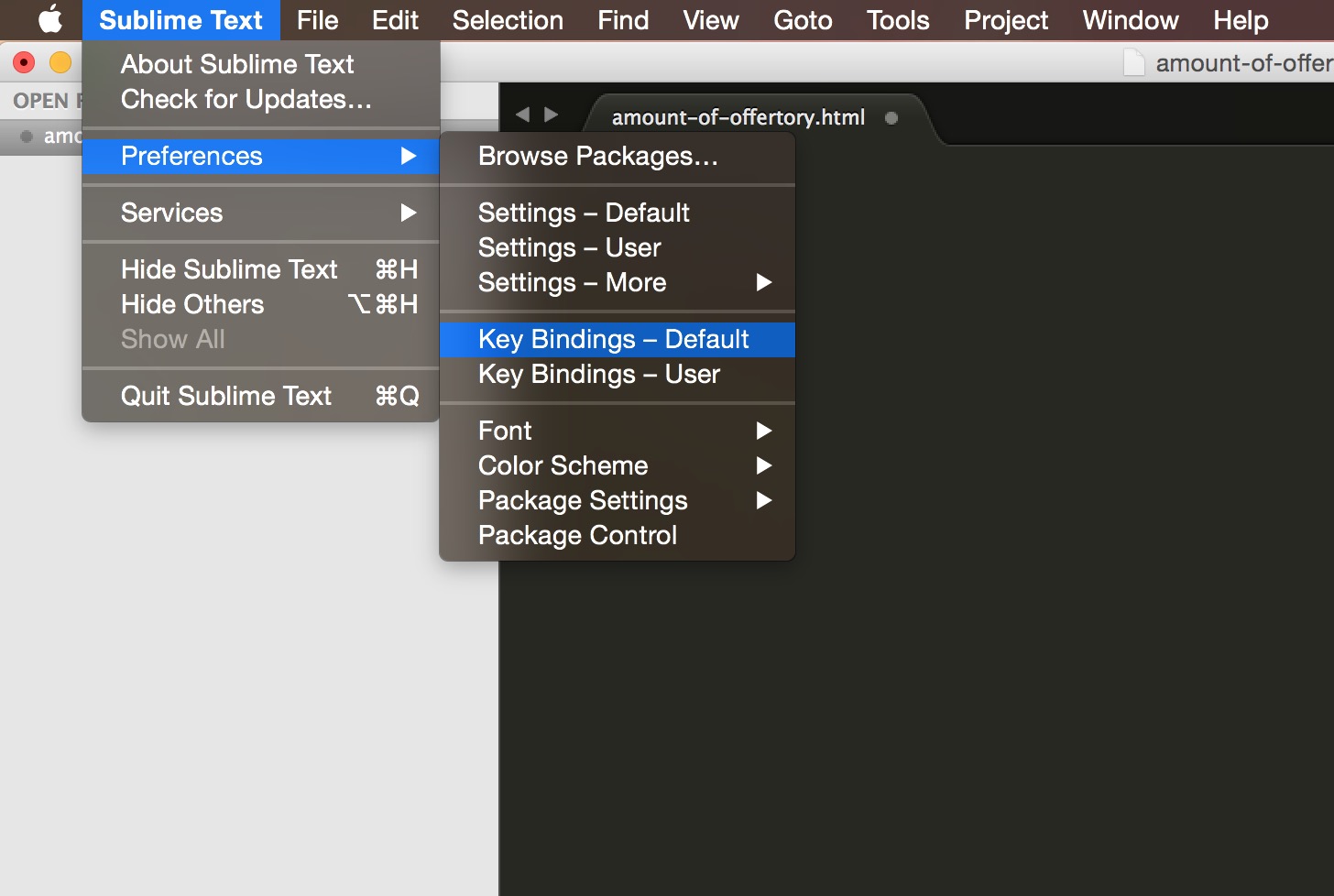Open Key Bindings – User
Viewport: 1334px width, 896px height.
pyautogui.click(x=618, y=374)
